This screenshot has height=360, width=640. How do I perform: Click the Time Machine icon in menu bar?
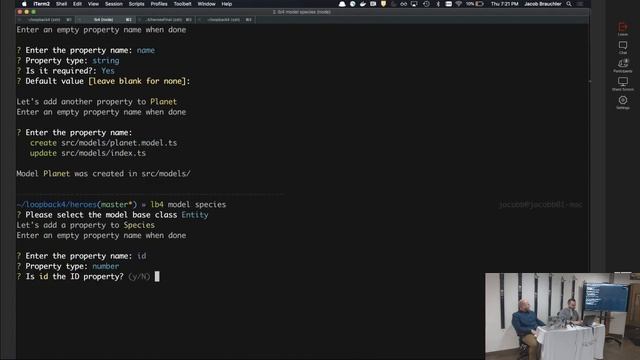426,4
